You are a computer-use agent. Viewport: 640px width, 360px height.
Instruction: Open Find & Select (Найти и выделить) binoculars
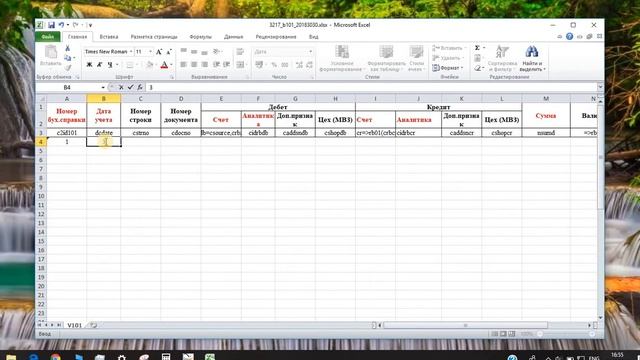pos(532,58)
